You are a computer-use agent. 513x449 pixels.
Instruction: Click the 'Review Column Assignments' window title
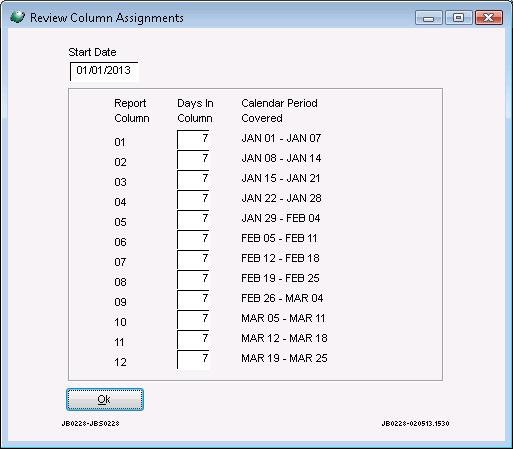[107, 18]
